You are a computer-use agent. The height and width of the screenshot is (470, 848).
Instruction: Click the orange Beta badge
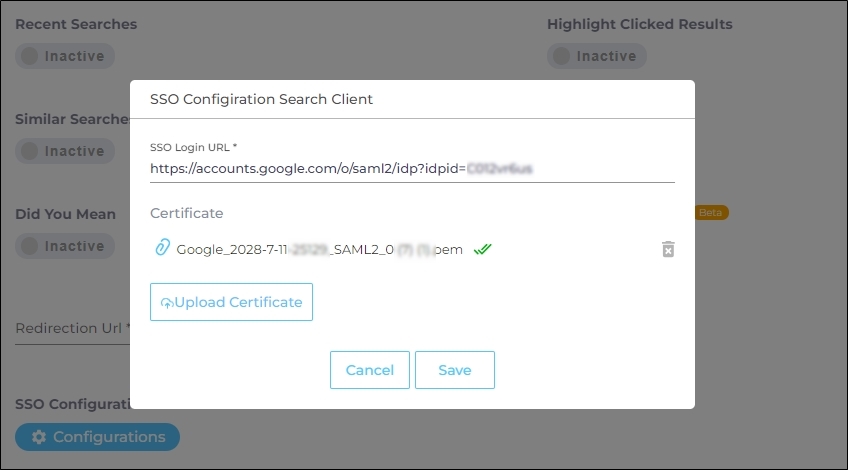coord(710,212)
